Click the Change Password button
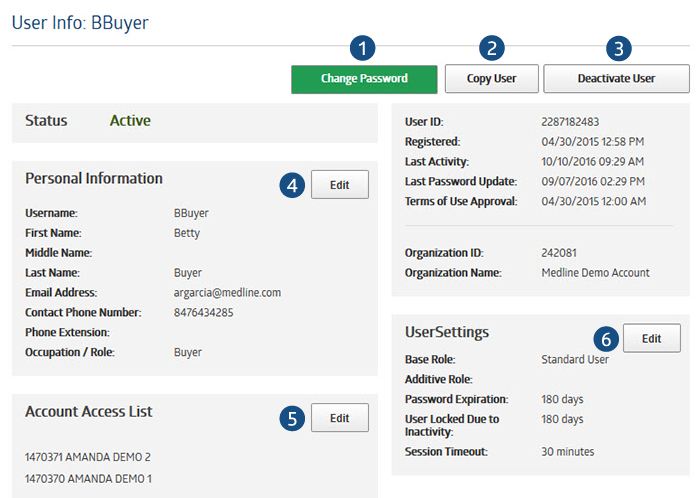 pyautogui.click(x=364, y=79)
